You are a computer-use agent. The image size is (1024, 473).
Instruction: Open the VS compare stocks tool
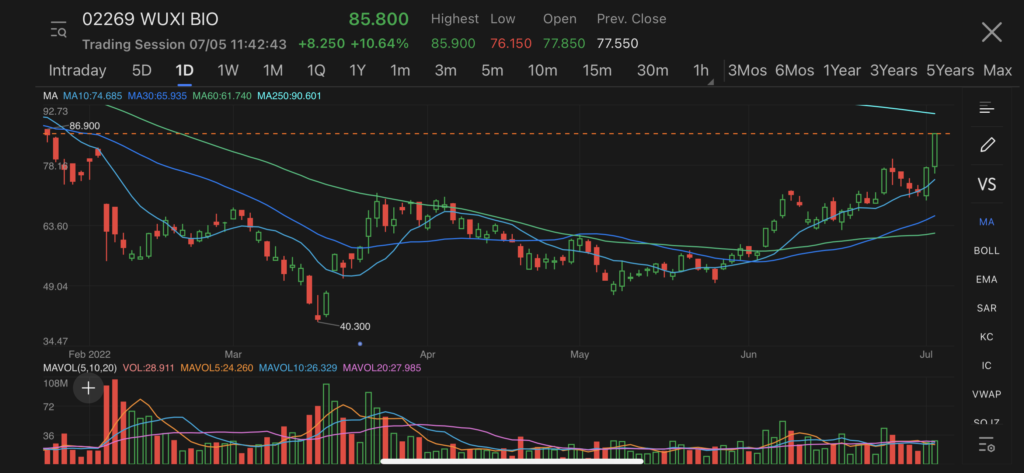tap(986, 184)
